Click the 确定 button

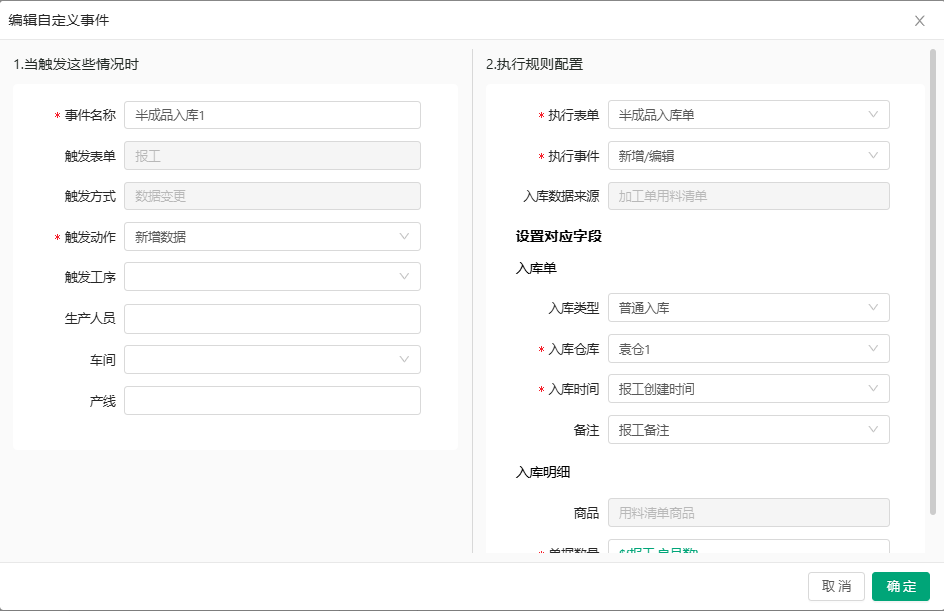click(900, 586)
